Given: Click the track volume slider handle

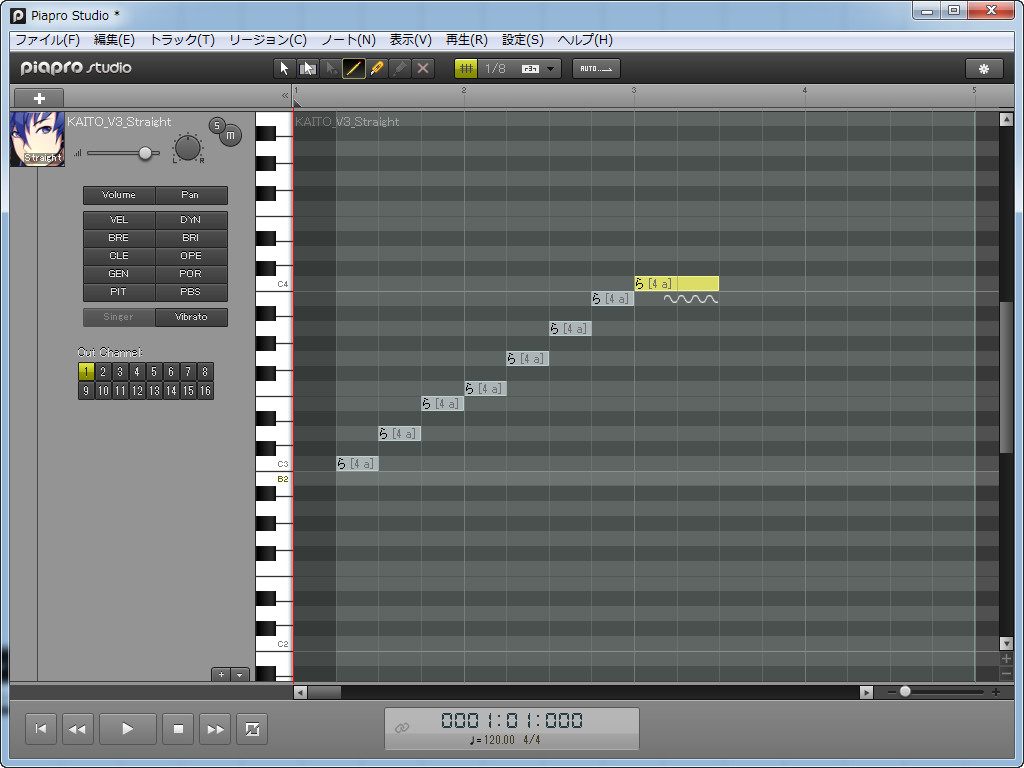Looking at the screenshot, I should [145, 153].
